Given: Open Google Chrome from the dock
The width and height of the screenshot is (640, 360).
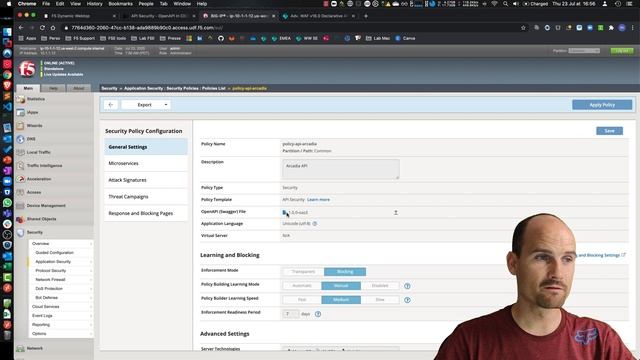Looking at the screenshot, I should click(7, 75).
